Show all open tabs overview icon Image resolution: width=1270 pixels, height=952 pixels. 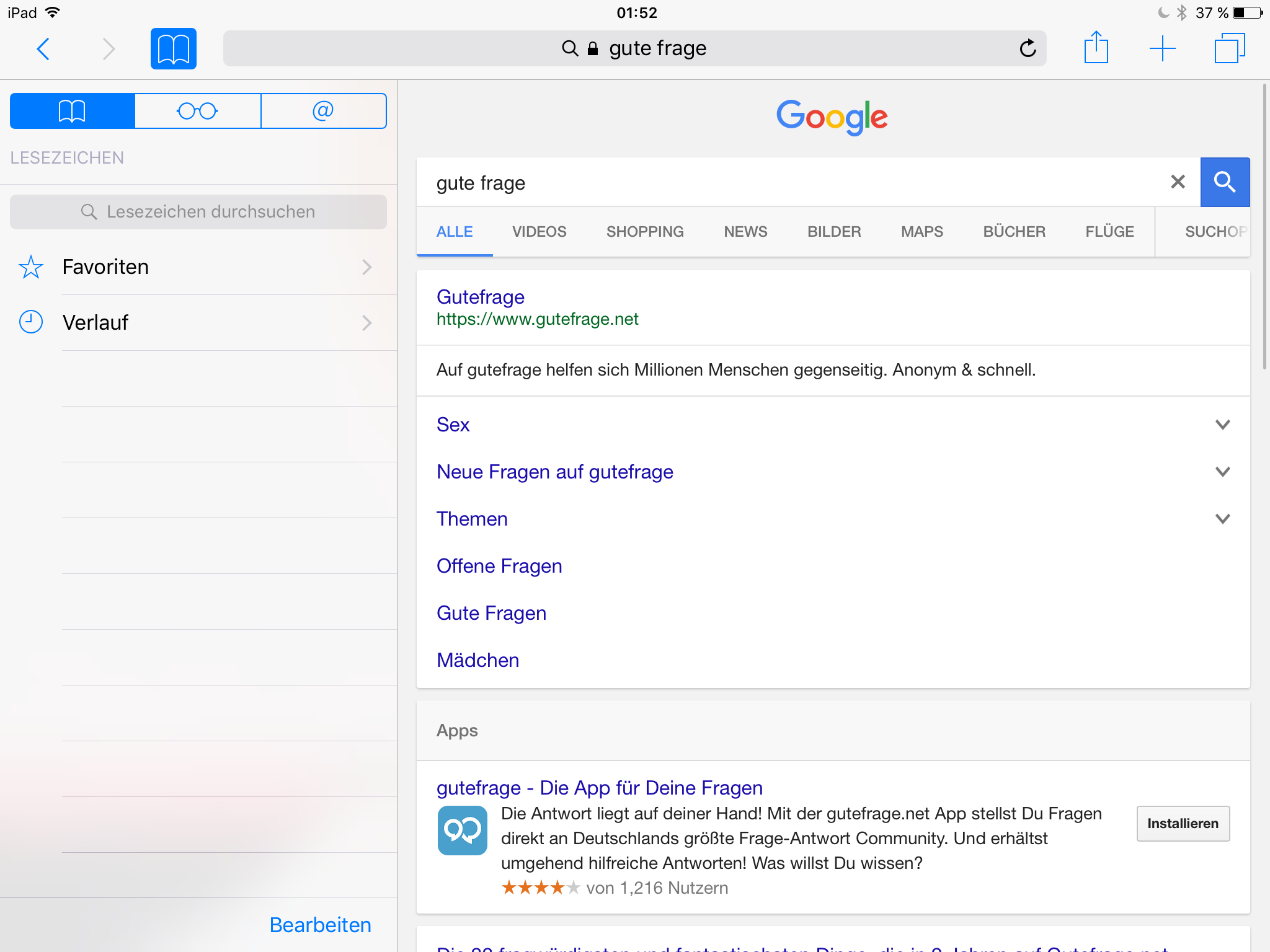click(1229, 48)
